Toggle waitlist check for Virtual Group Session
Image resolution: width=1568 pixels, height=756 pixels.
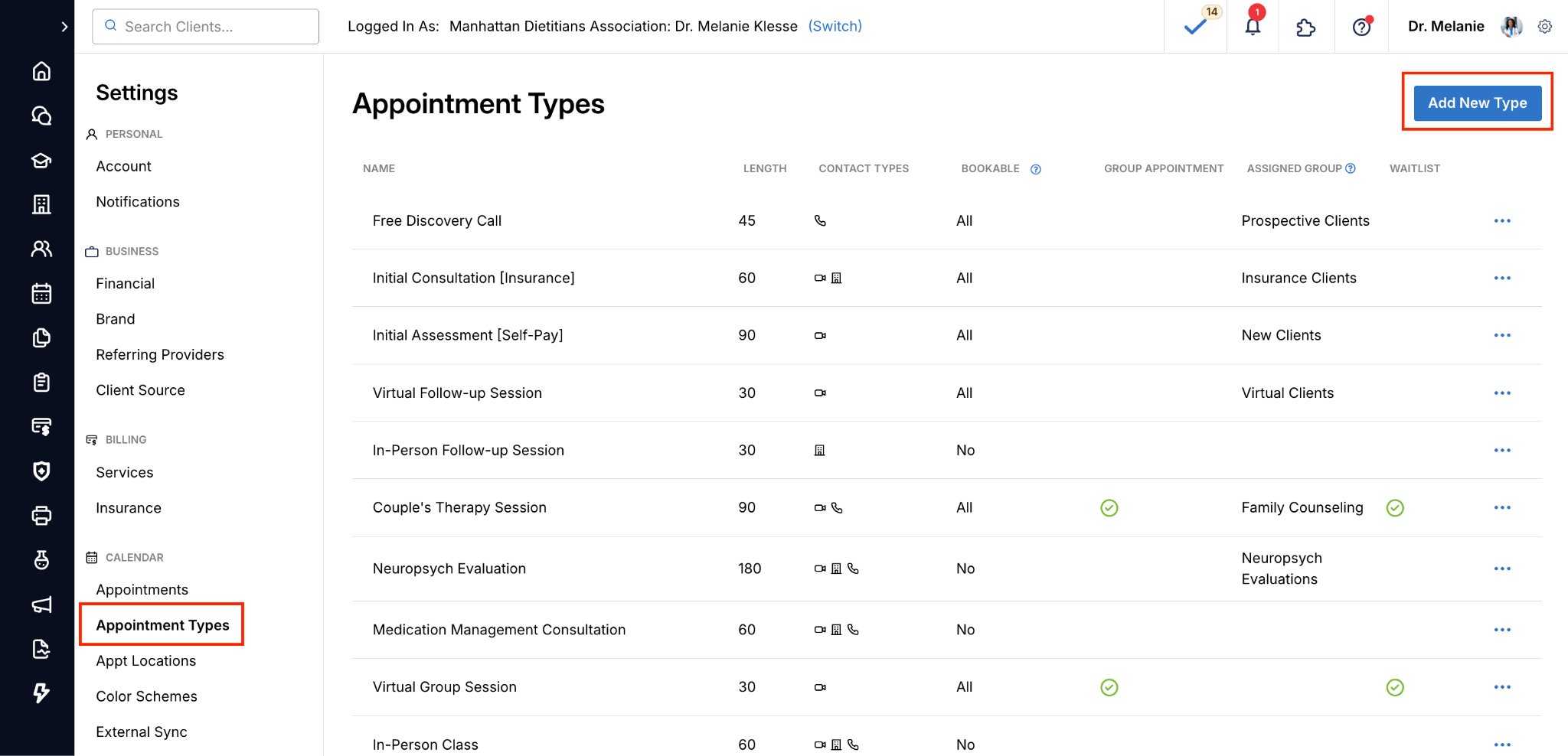1395,687
